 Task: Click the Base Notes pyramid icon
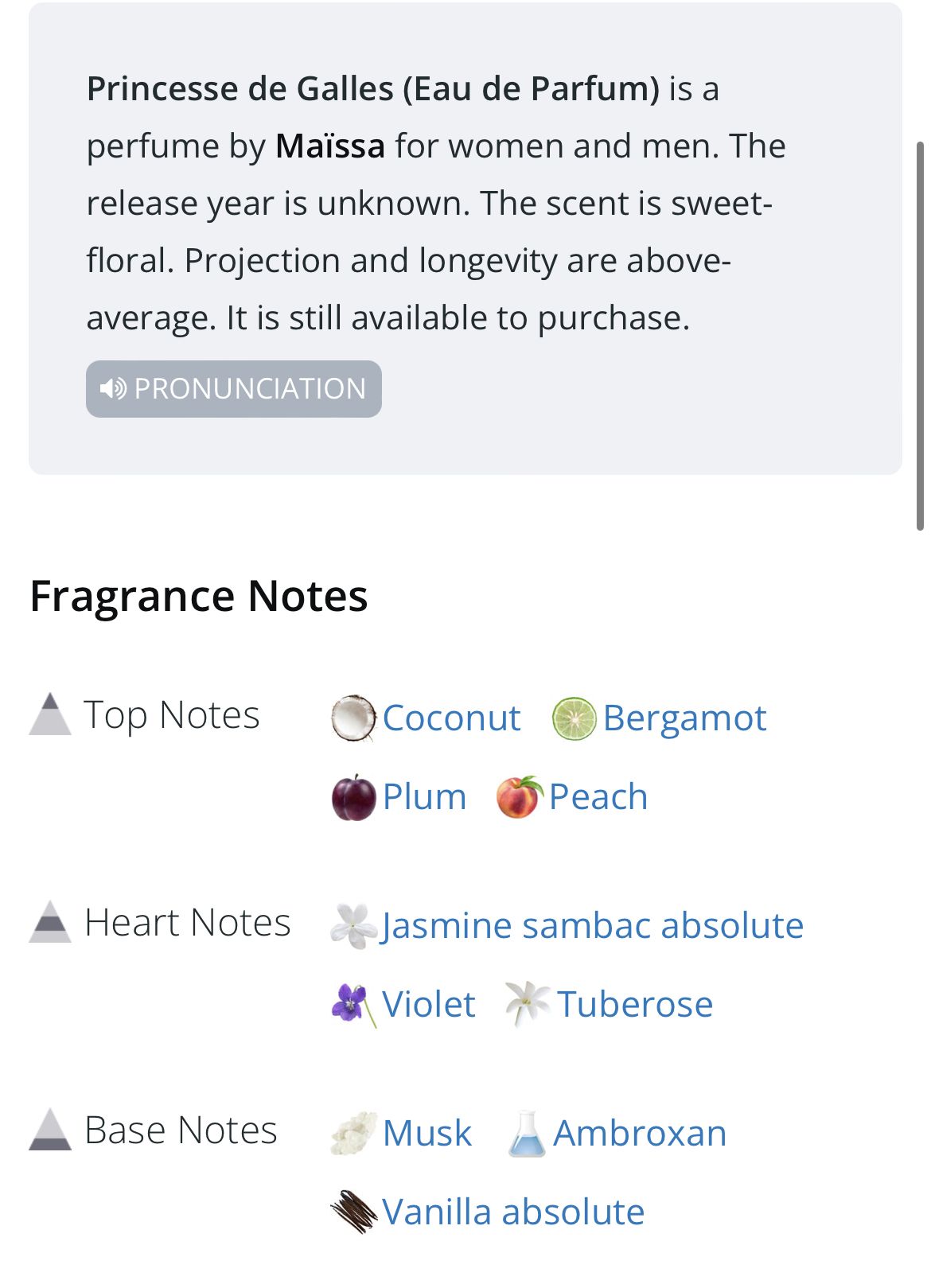point(50,1130)
